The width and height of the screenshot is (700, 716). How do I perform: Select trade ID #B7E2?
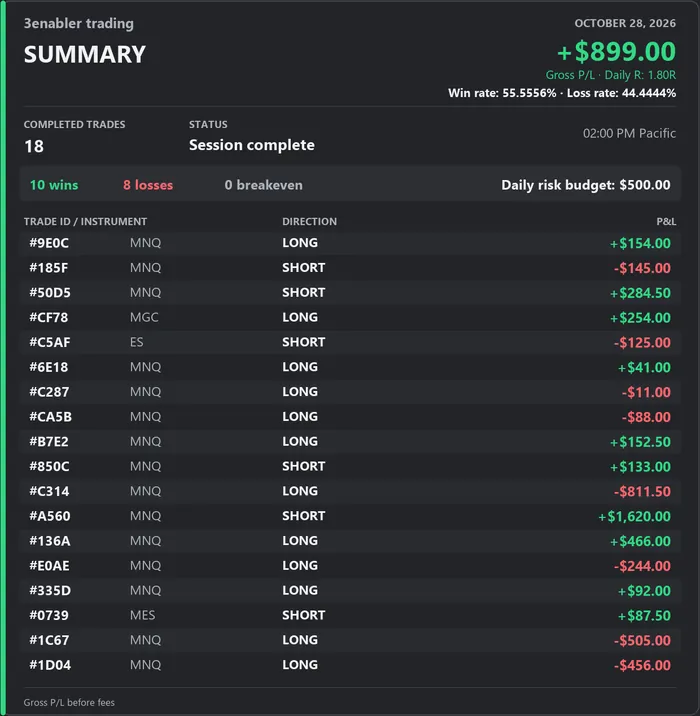click(49, 442)
